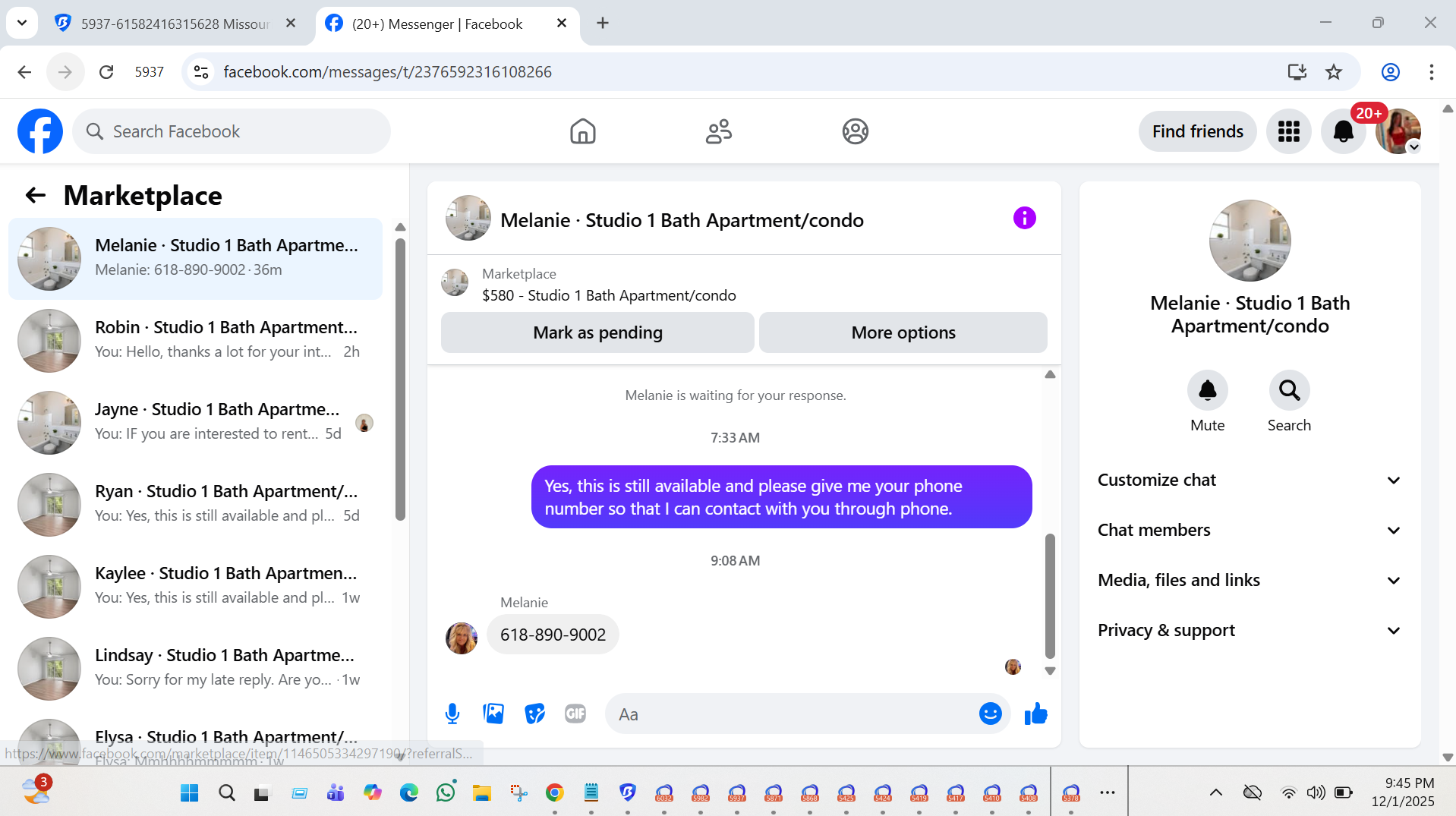
Task: Open the account profile picture menu
Action: click(x=1398, y=131)
